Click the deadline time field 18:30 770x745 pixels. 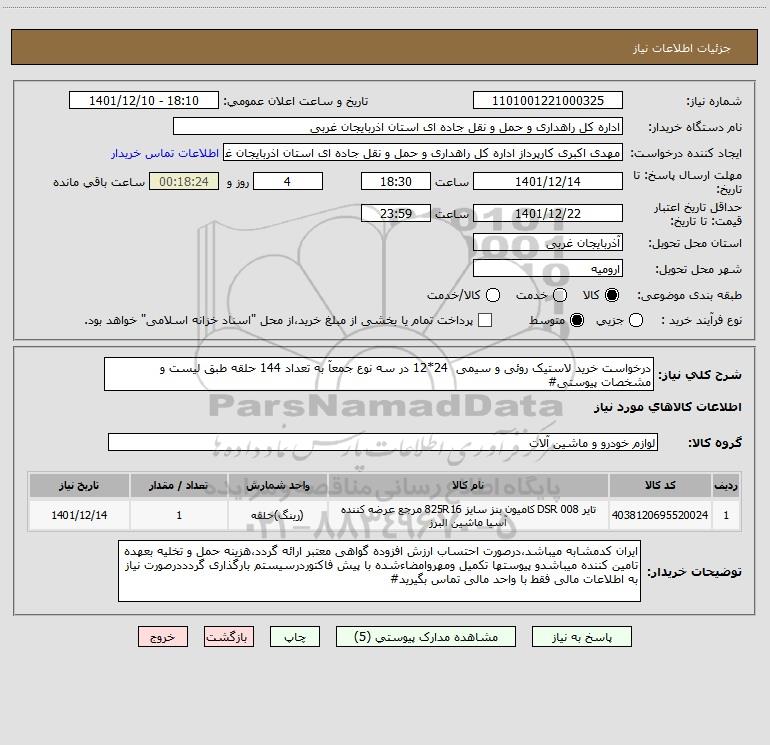[x=396, y=182]
